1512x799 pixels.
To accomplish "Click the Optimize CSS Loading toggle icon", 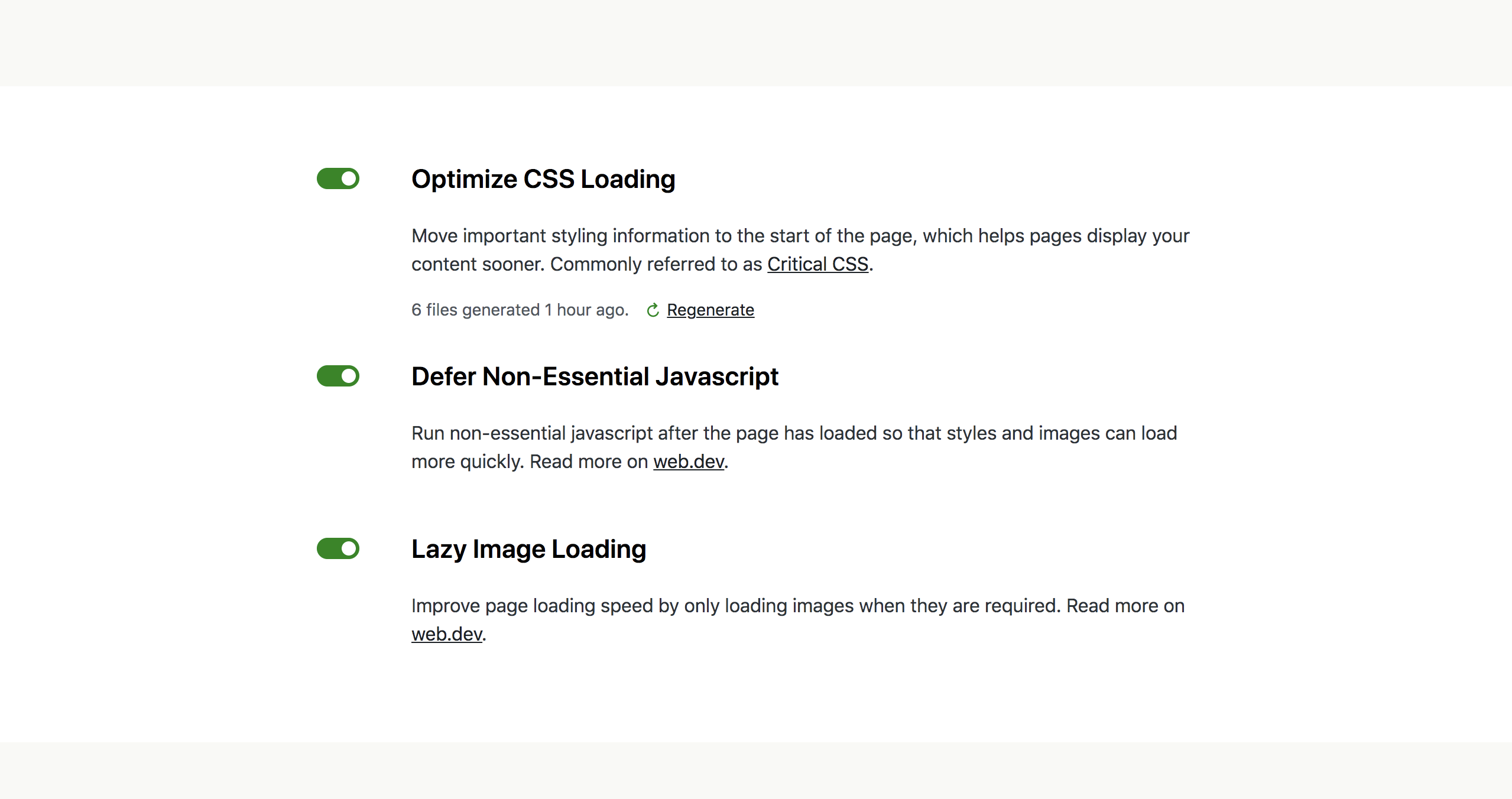I will (x=337, y=178).
